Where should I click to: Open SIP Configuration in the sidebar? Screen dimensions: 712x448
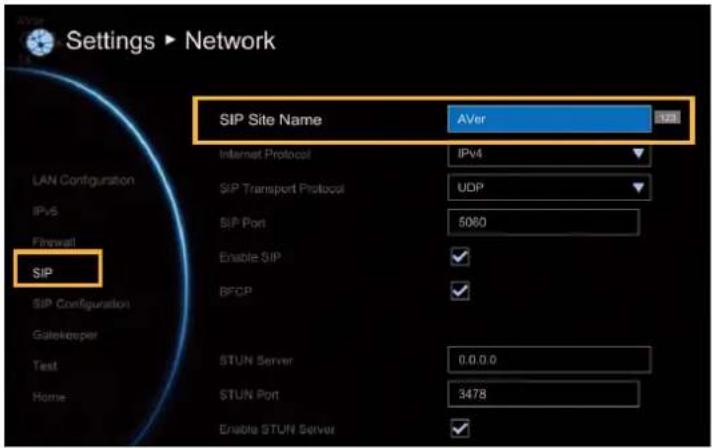(x=81, y=304)
